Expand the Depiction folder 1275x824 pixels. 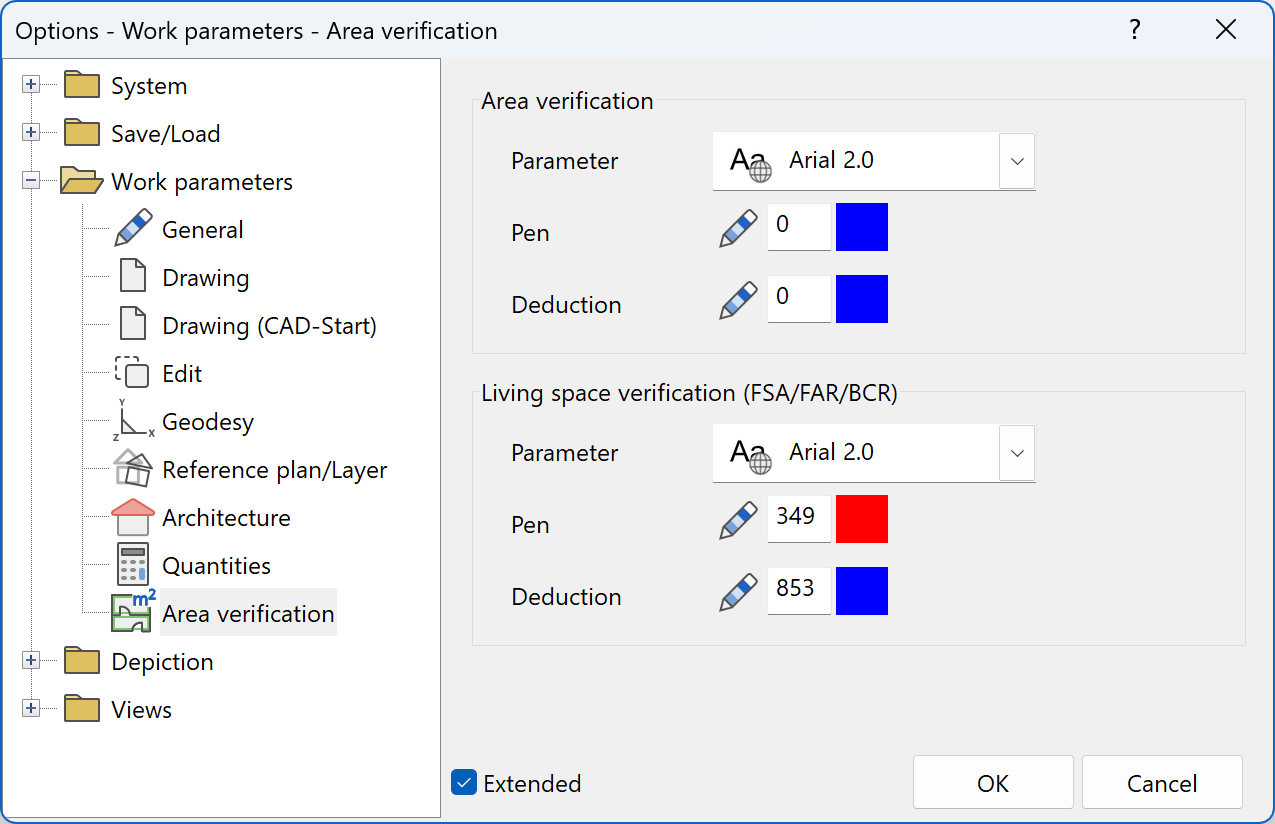[x=31, y=661]
